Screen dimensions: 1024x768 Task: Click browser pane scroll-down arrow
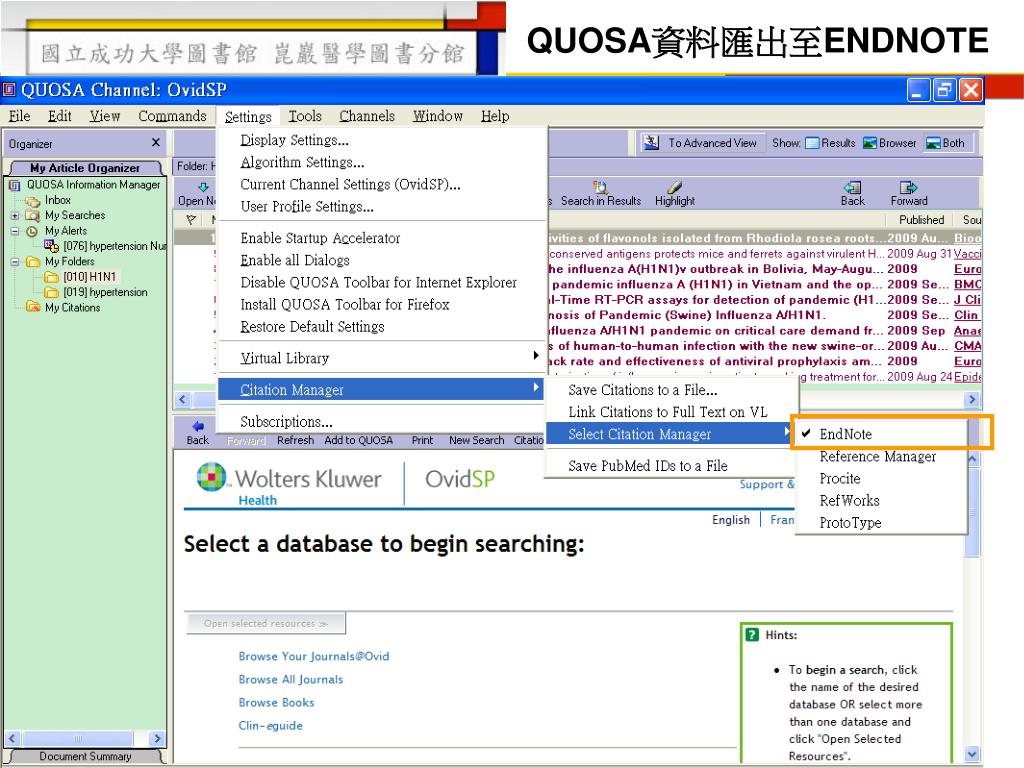(972, 754)
